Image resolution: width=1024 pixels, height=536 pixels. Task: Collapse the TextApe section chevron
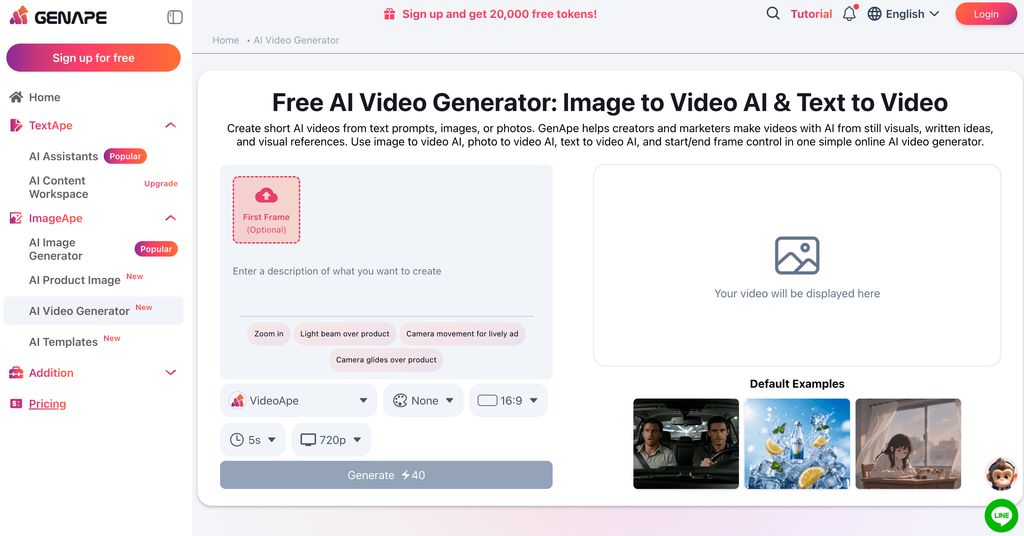pos(170,125)
